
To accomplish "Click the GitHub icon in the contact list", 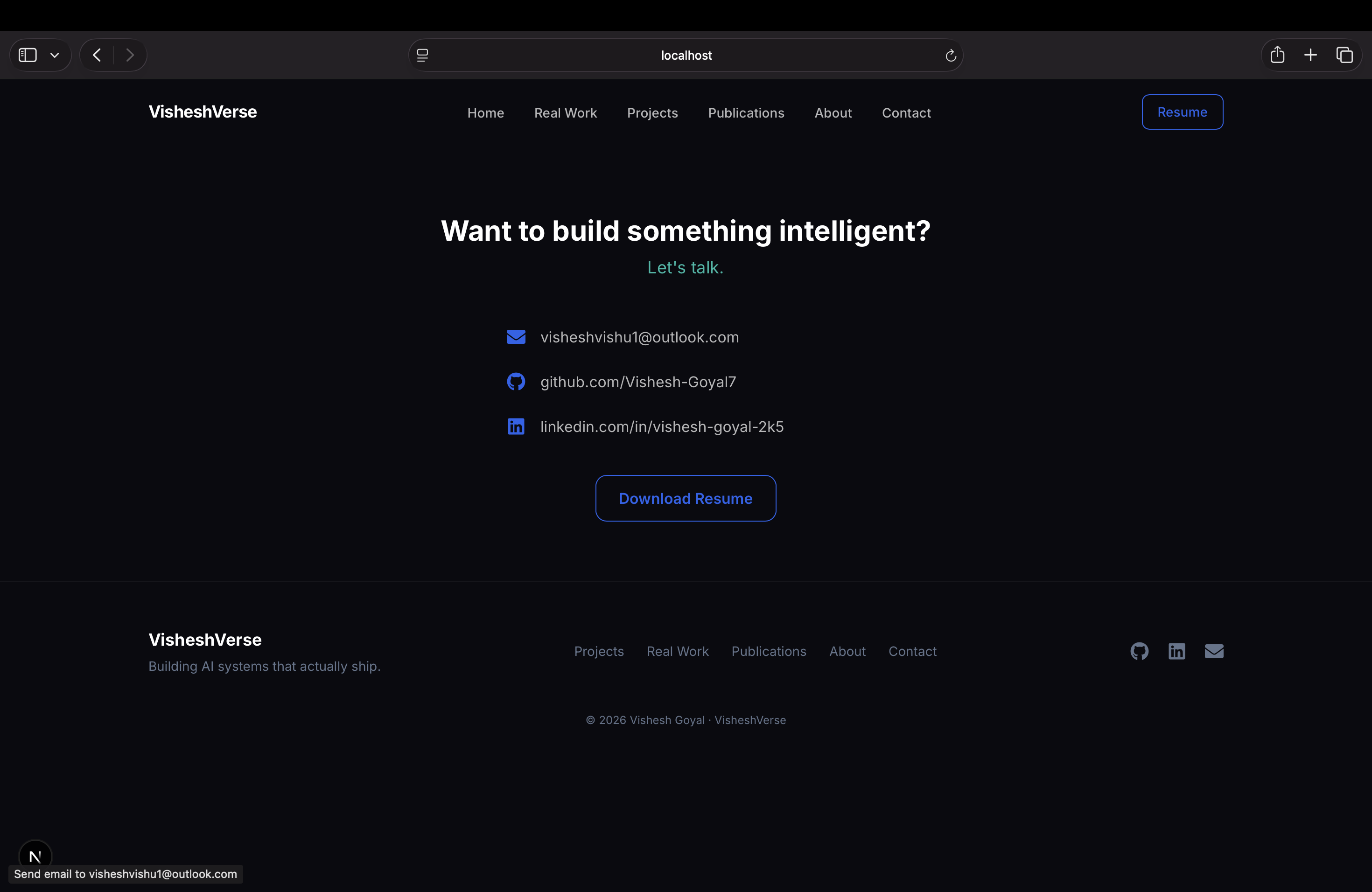I will click(516, 382).
